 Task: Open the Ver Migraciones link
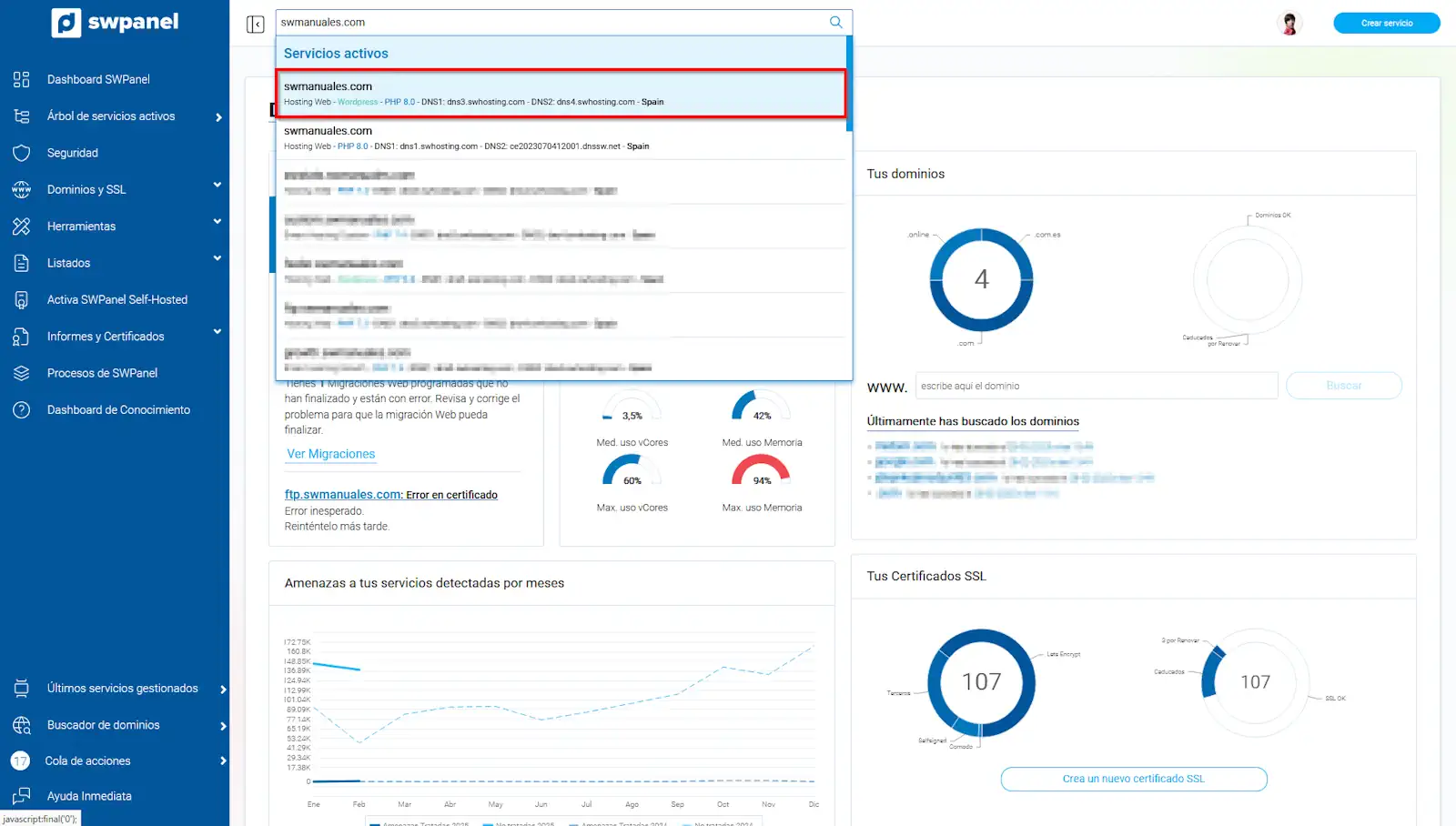[x=330, y=454]
